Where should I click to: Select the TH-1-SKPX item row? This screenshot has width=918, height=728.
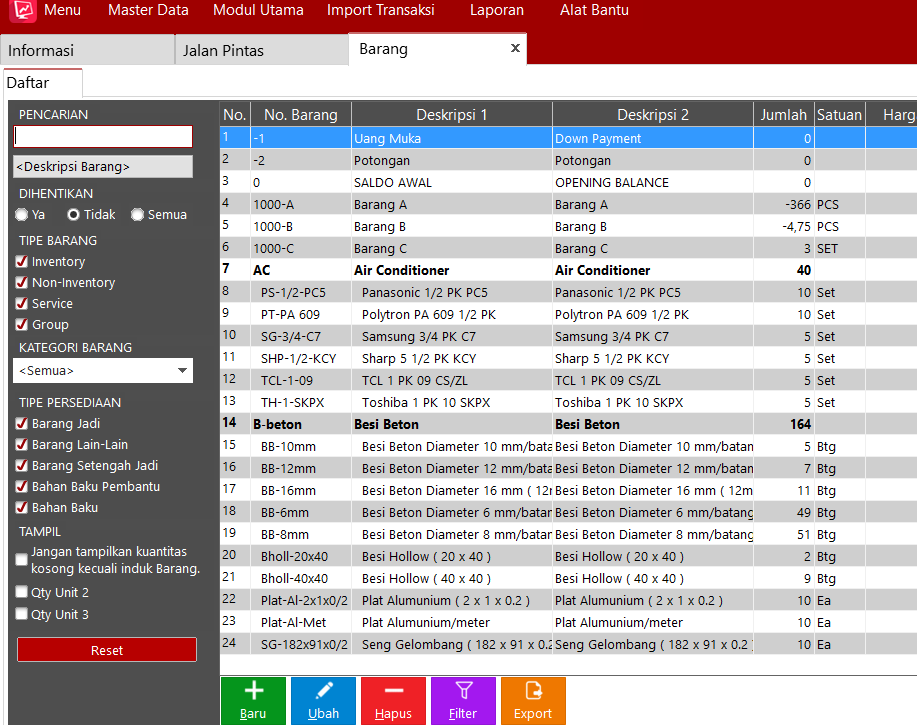pos(568,402)
